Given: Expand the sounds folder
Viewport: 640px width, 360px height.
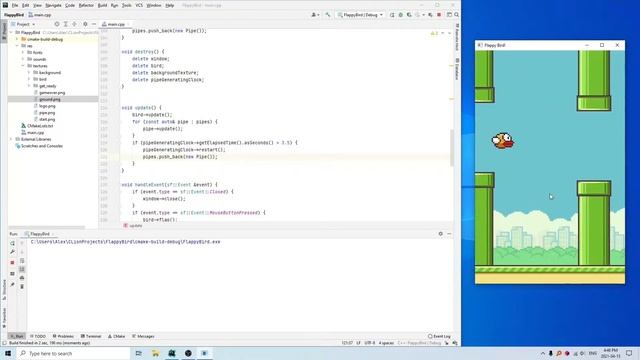Looking at the screenshot, I should [x=23, y=59].
